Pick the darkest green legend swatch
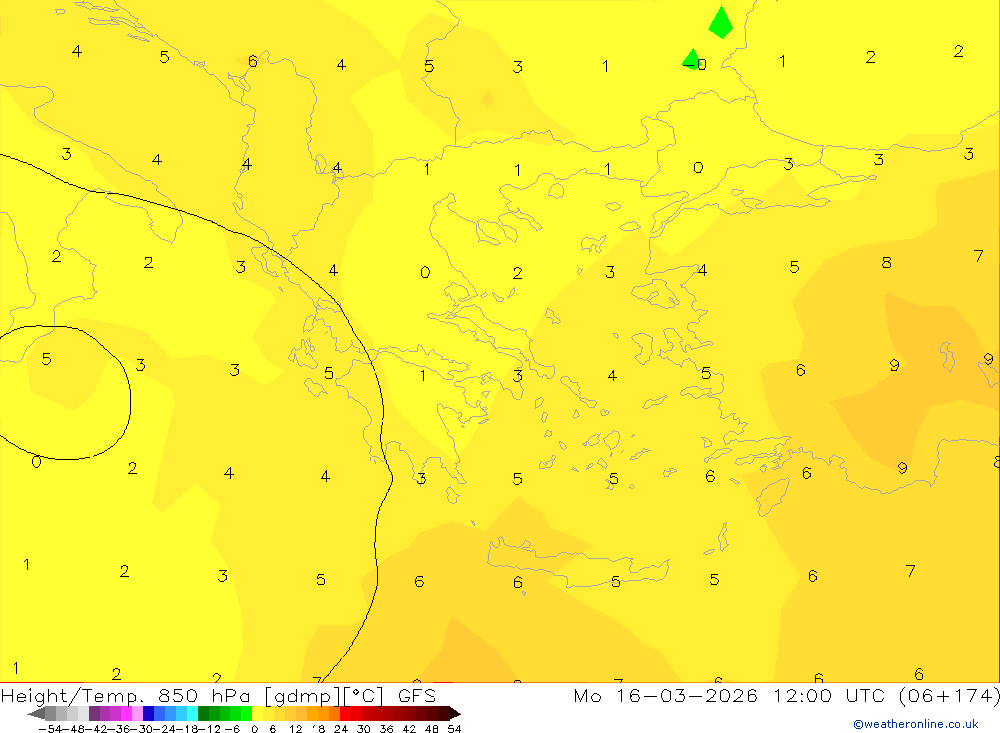 [203, 713]
